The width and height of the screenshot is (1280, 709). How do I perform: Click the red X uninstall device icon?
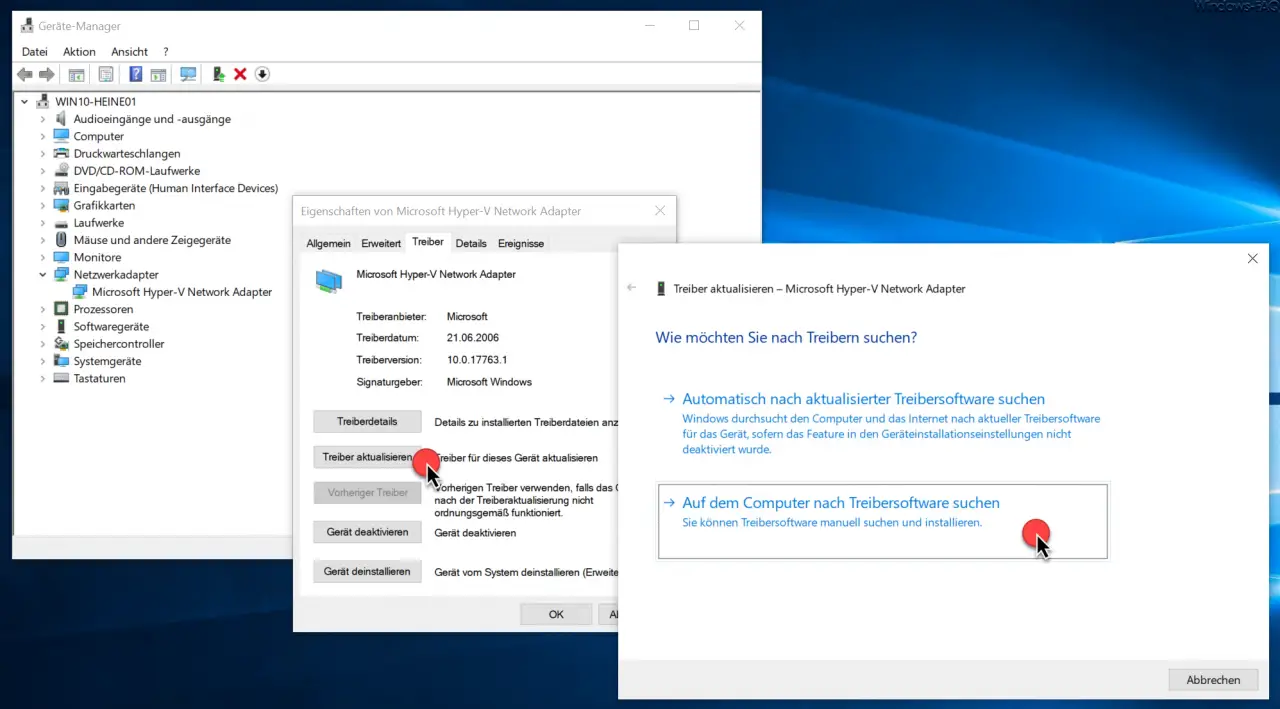tap(240, 74)
